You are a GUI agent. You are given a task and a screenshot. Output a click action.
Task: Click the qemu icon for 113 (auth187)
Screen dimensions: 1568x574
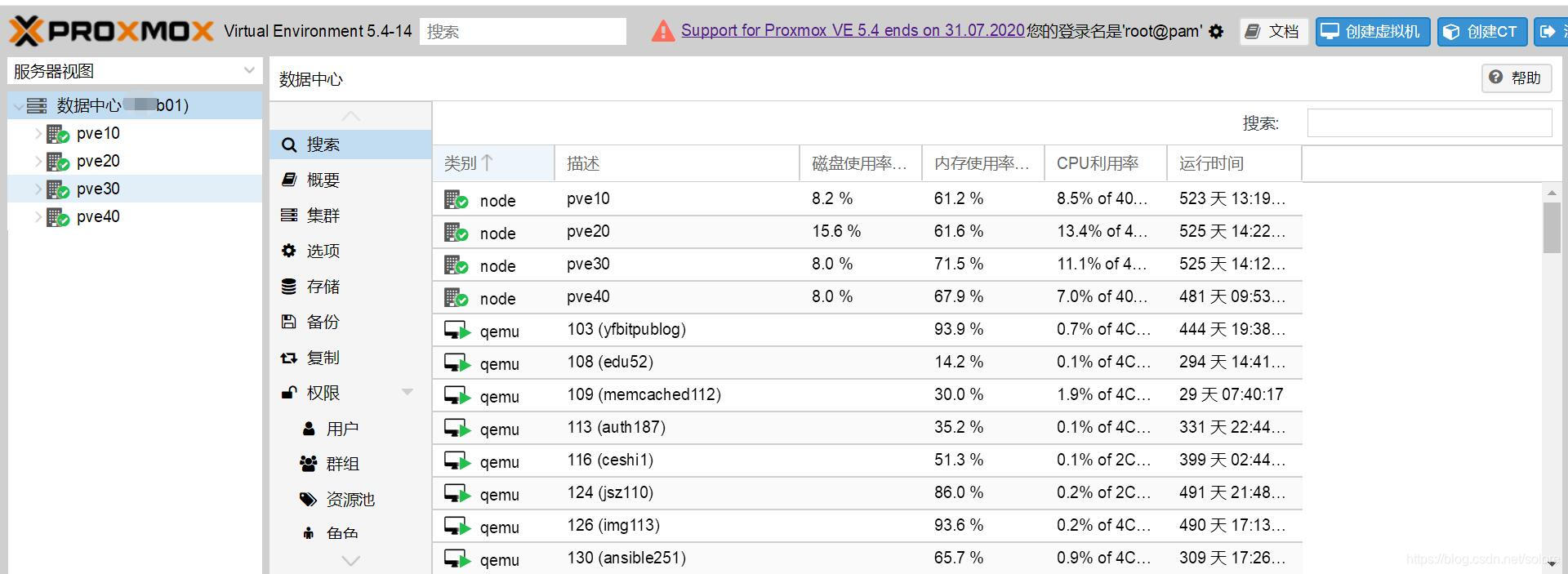click(457, 429)
